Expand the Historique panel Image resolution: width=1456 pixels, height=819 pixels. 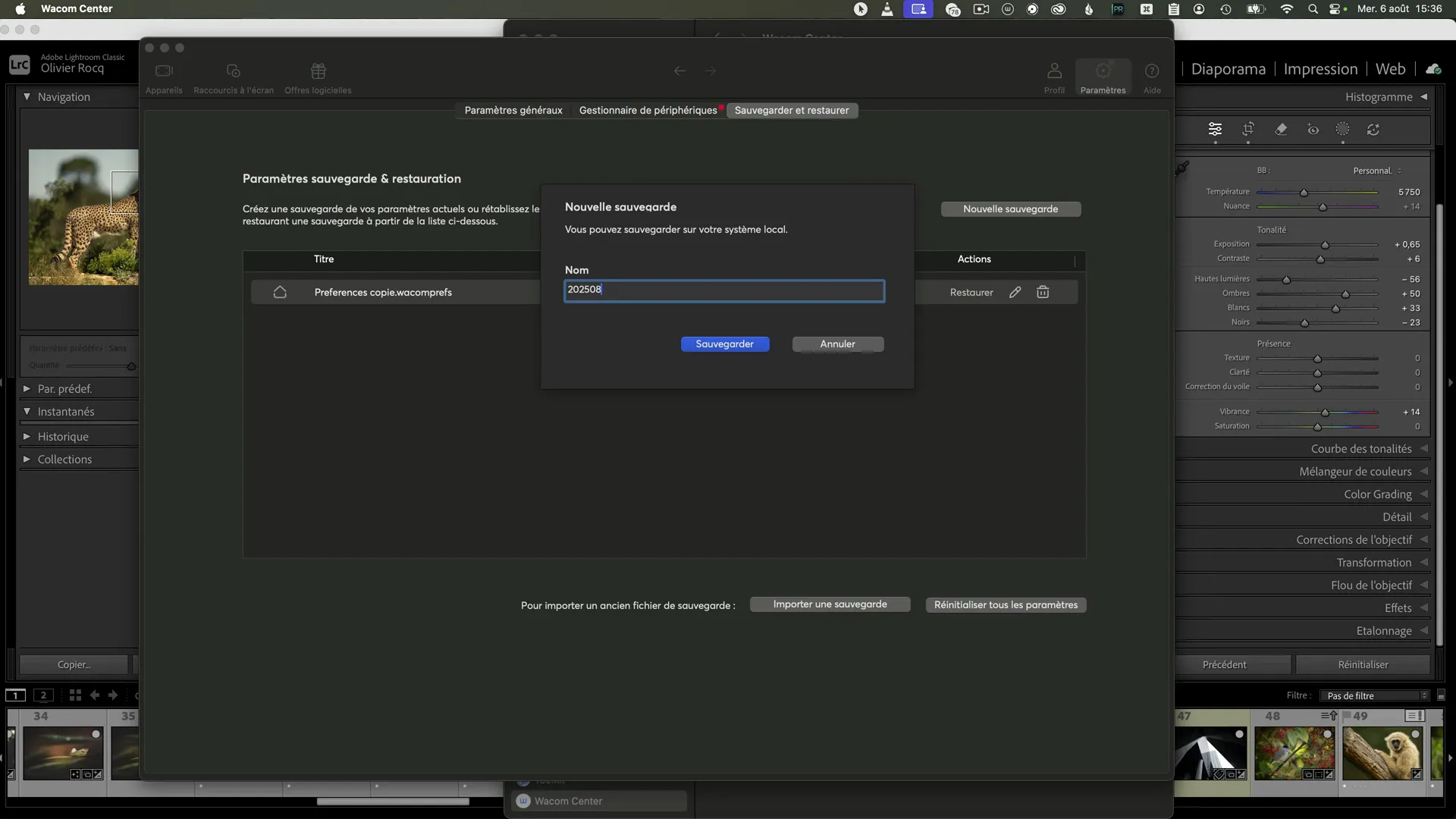point(27,436)
